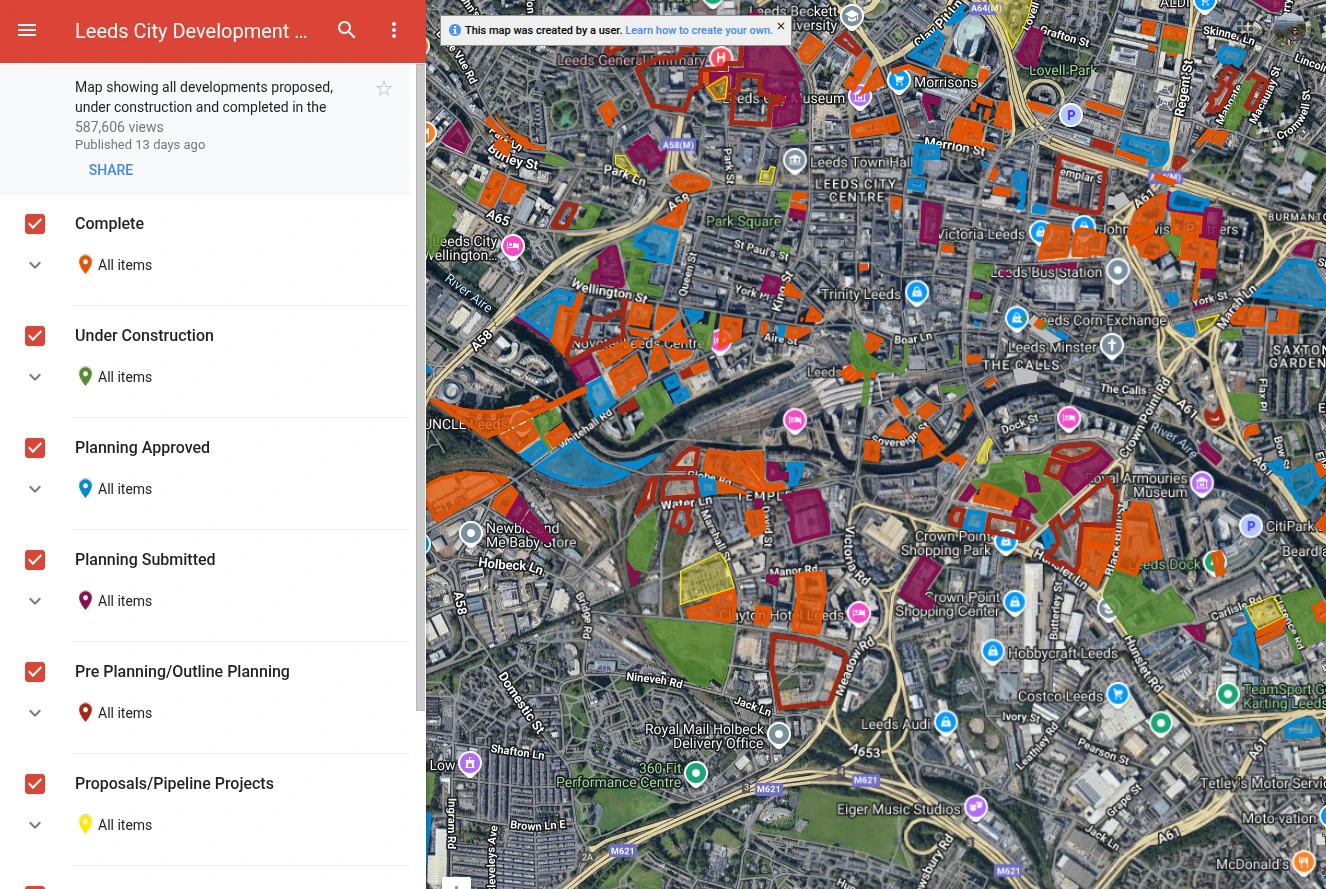
Task: Click the 'All items' text under Complete
Action: 125,265
